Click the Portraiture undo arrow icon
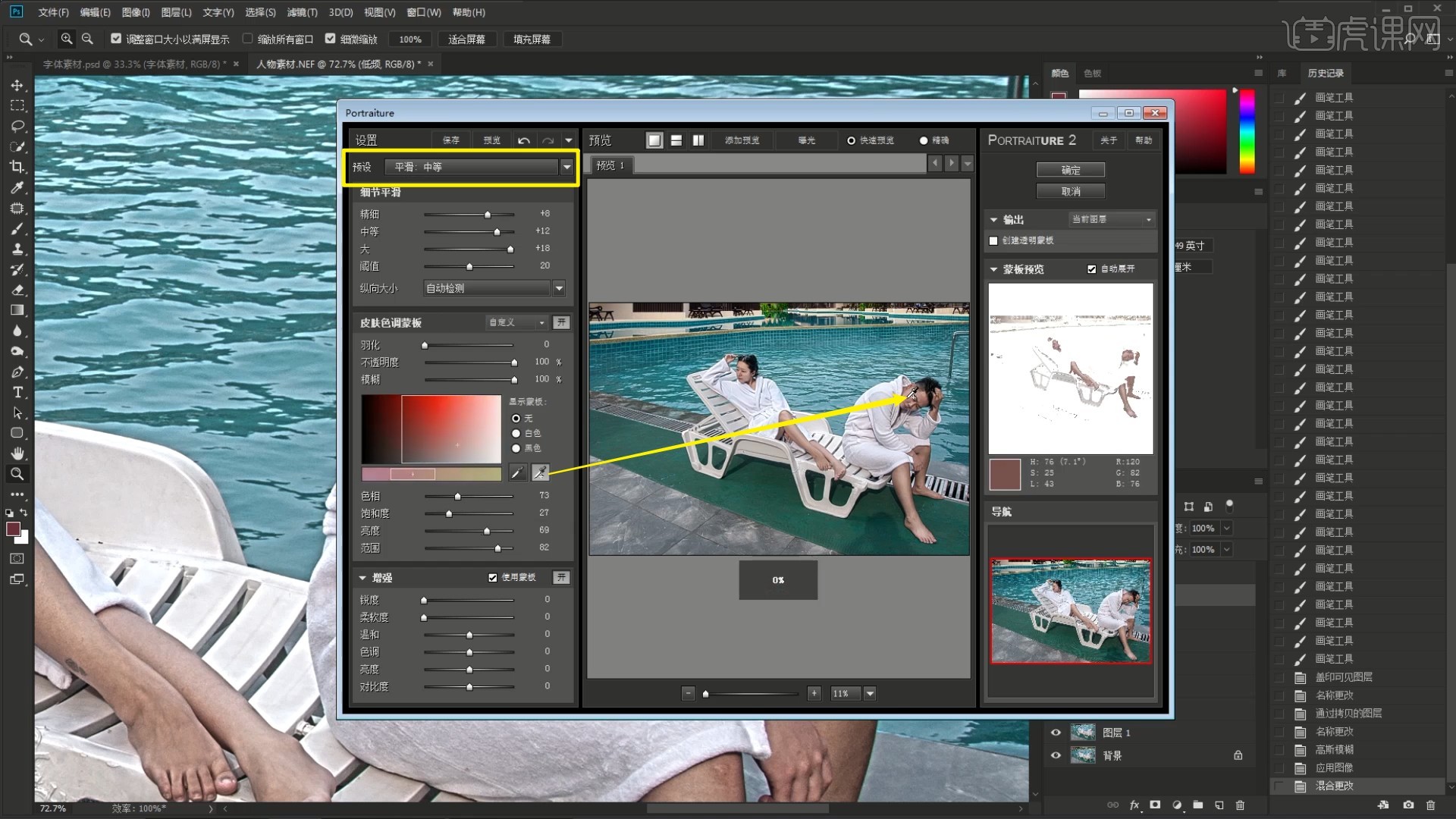 point(524,140)
